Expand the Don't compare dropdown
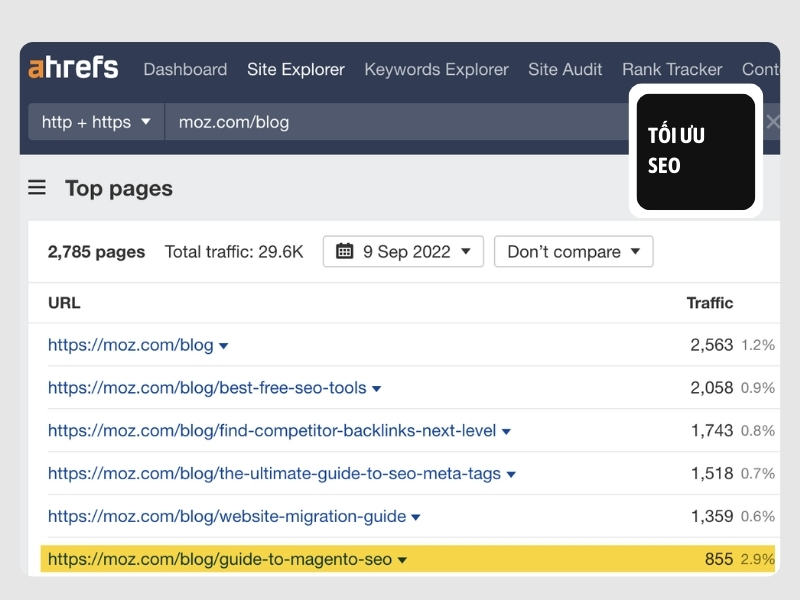Viewport: 800px width, 600px height. (573, 251)
